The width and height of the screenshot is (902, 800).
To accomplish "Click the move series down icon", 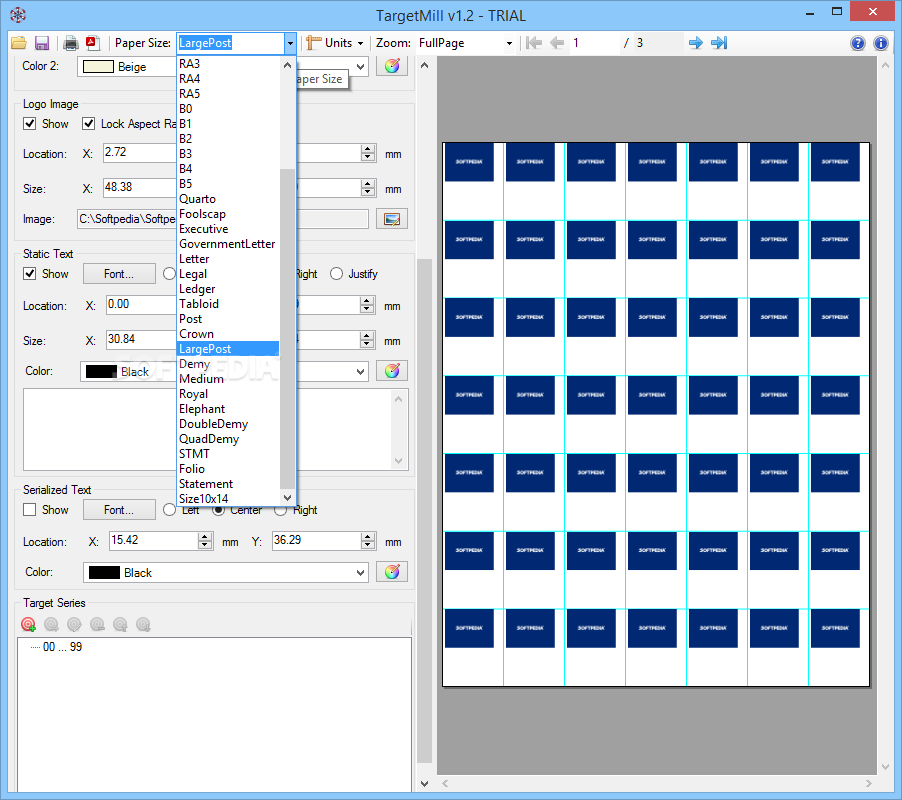I will (x=143, y=624).
